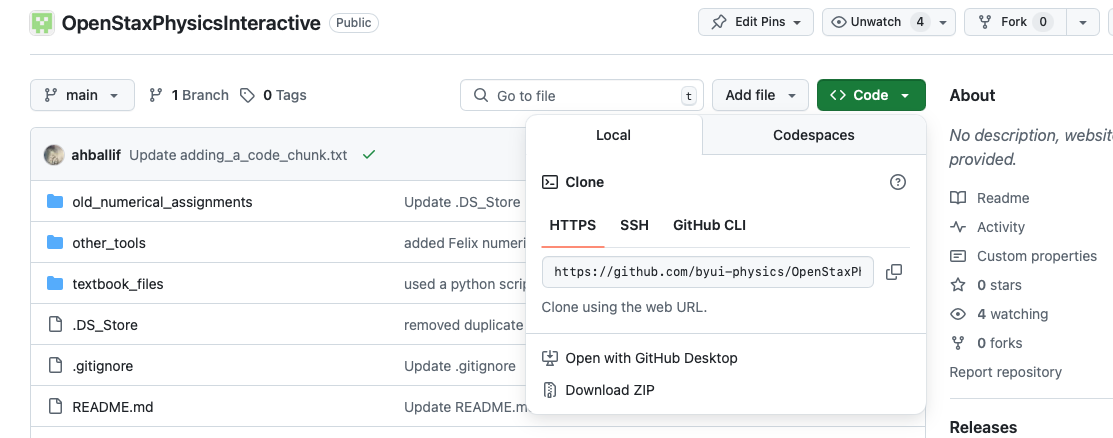Click the branch icon beside 1 Branch
This screenshot has height=438, width=1113.
tap(155, 95)
